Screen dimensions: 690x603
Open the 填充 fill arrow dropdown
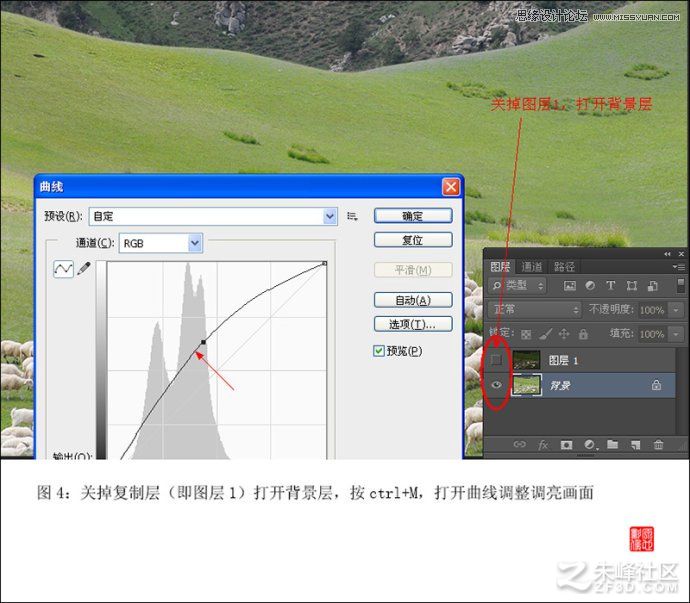676,334
